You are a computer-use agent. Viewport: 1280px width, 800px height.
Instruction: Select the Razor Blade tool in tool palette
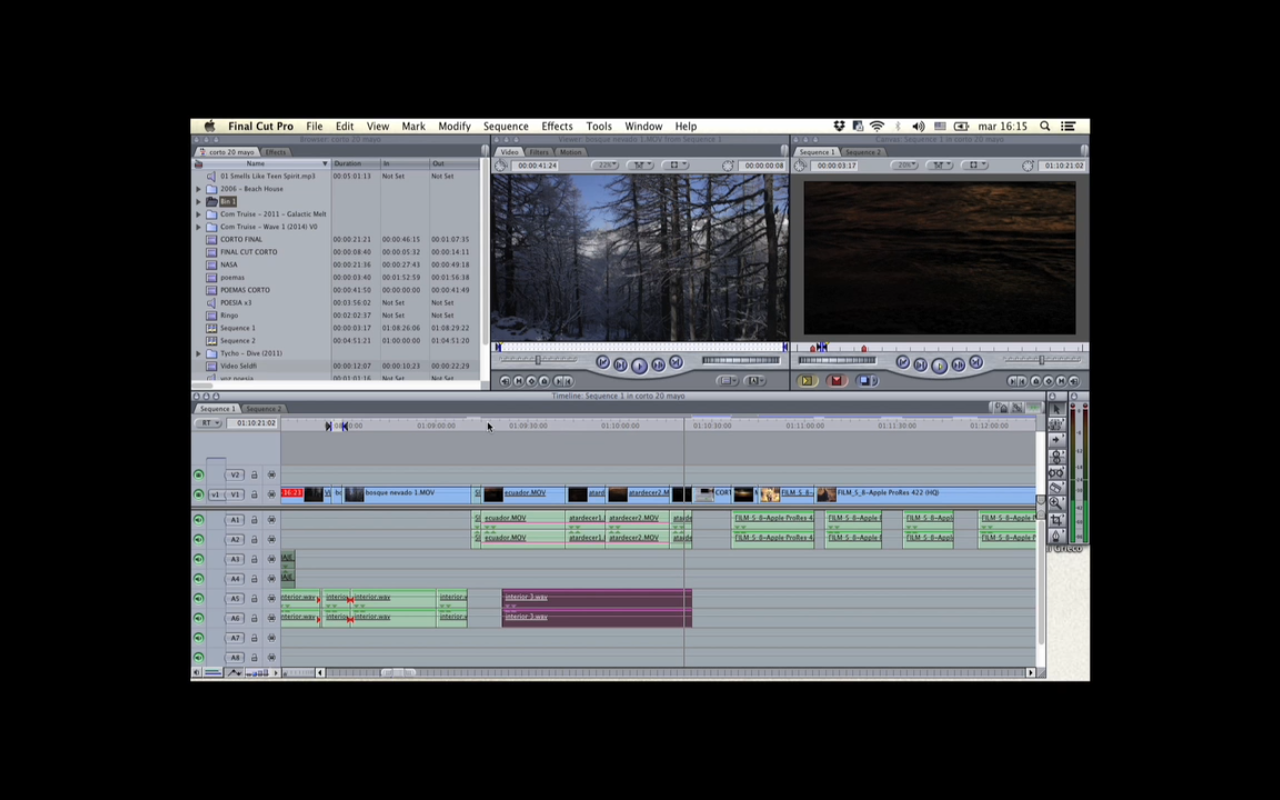pyautogui.click(x=1056, y=488)
